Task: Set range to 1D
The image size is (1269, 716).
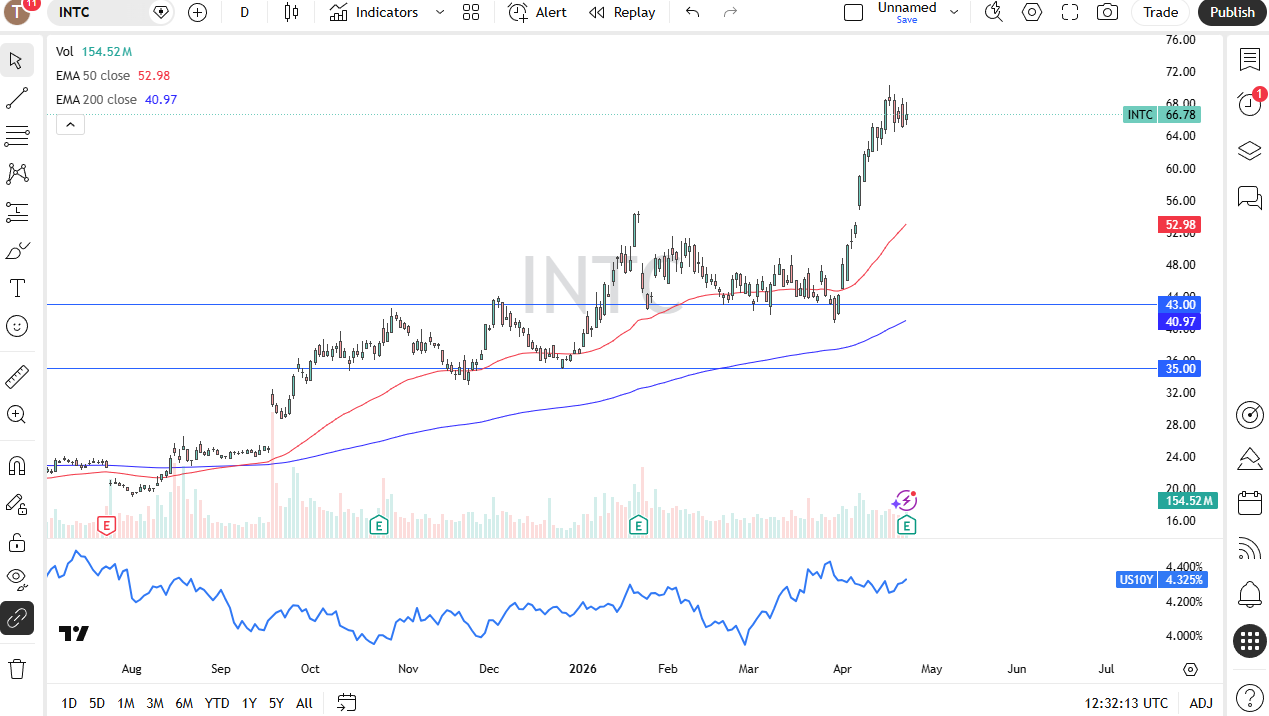Action: (x=68, y=703)
